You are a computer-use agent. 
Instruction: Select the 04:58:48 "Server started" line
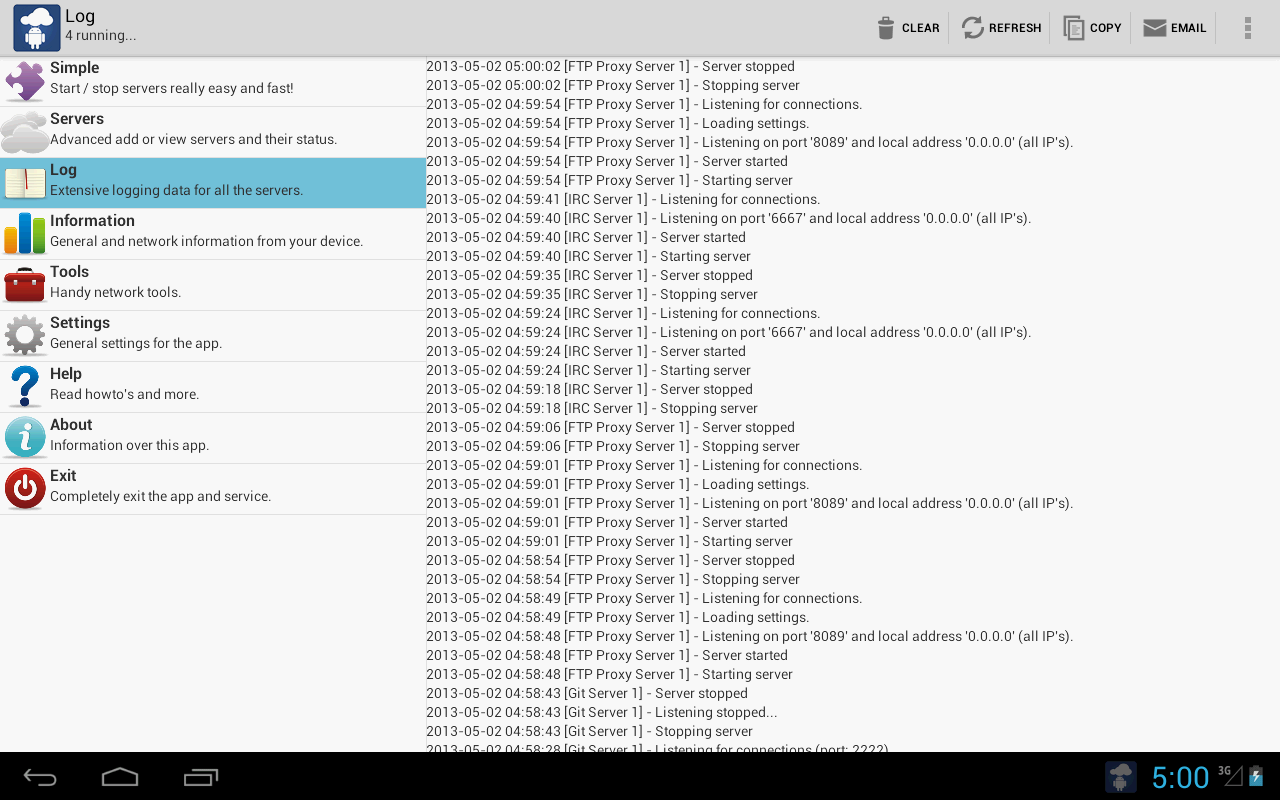607,655
